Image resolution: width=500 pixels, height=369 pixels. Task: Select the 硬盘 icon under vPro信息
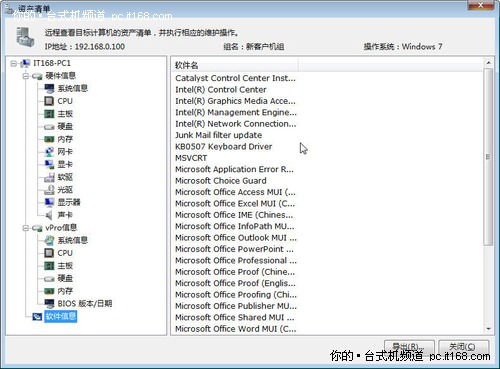49,279
